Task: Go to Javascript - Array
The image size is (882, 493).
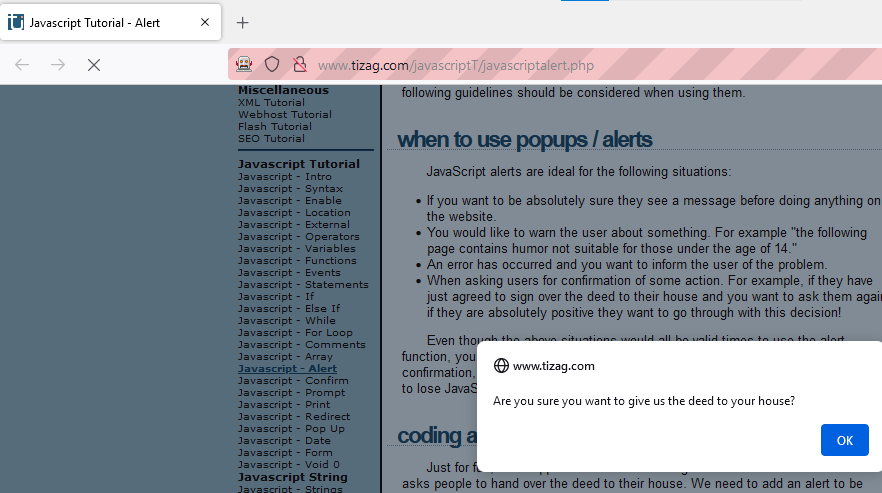Action: [285, 357]
